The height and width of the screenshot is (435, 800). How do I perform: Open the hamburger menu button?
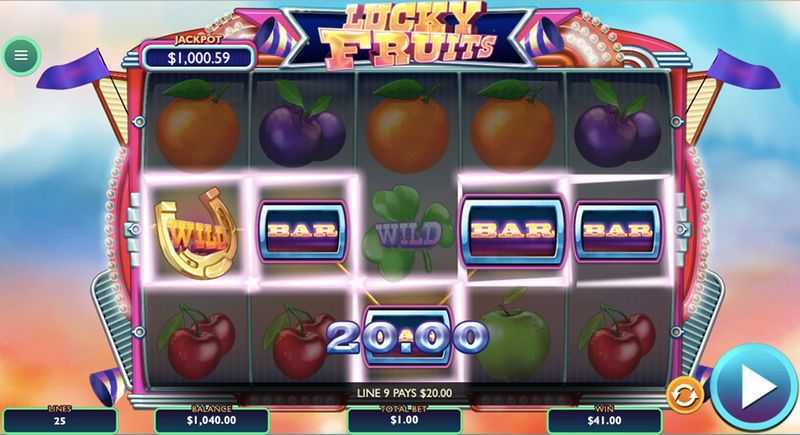tap(21, 56)
